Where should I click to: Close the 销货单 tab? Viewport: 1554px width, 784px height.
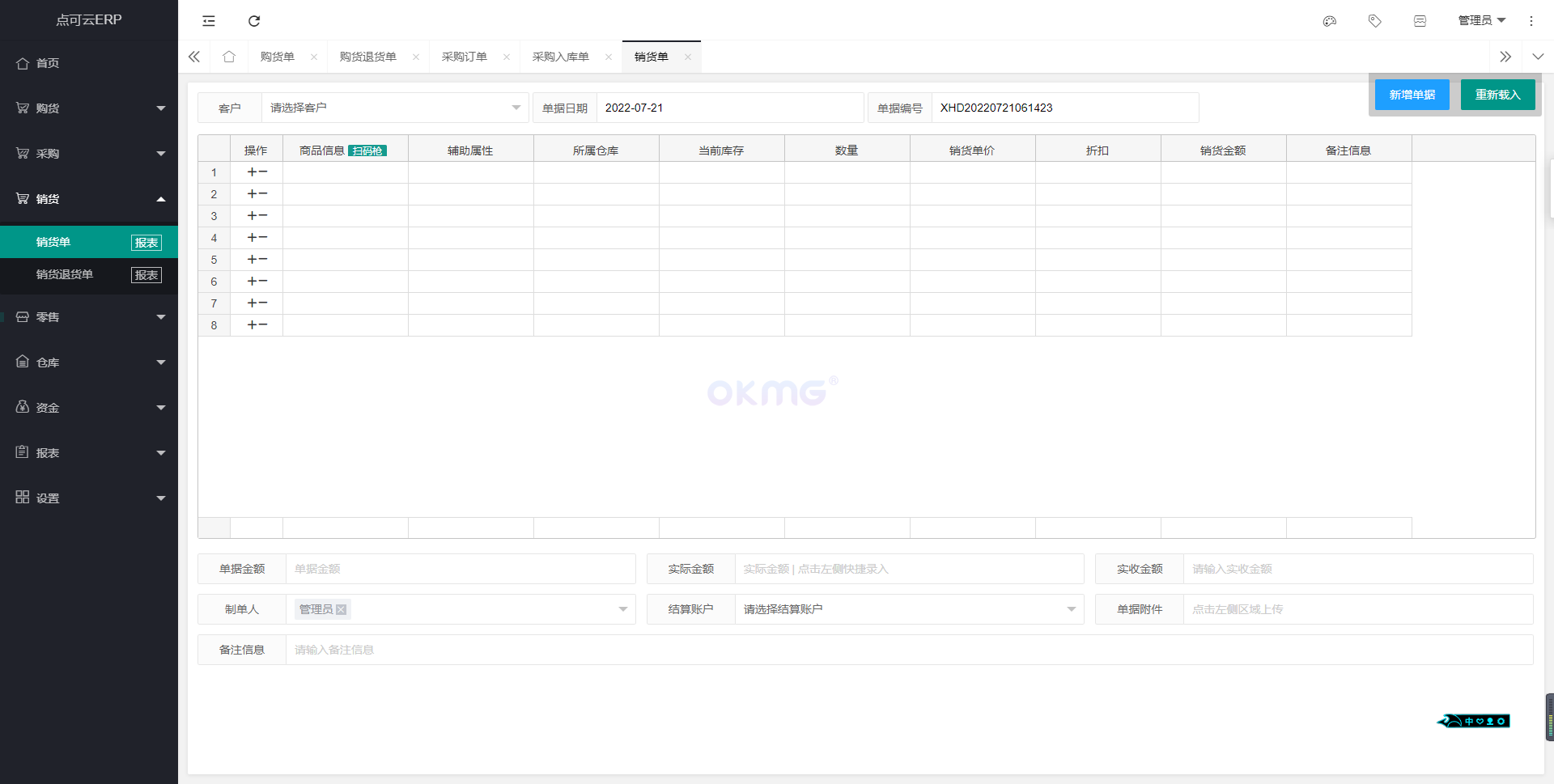pos(688,57)
